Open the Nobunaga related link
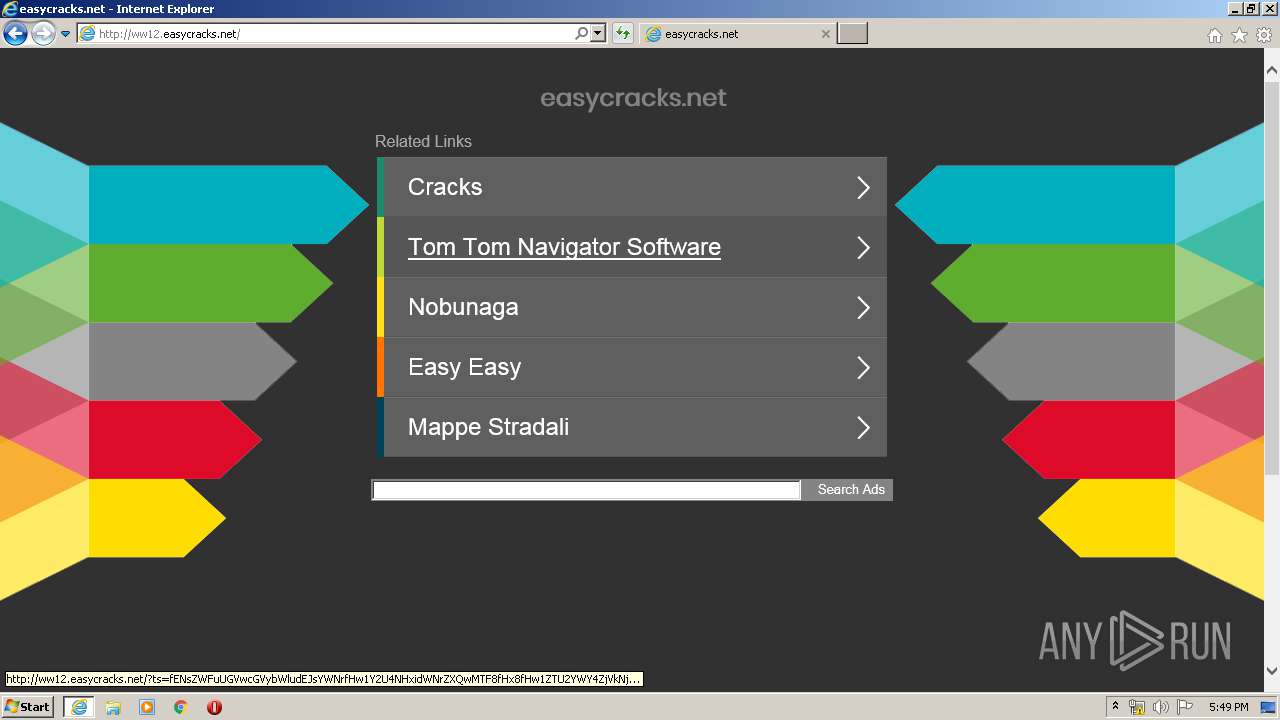This screenshot has width=1280, height=720. 463,307
